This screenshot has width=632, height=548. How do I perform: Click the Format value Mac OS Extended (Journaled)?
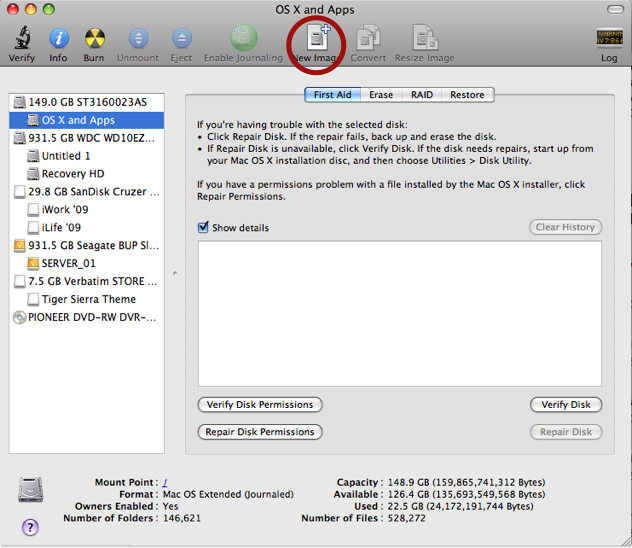[228, 494]
